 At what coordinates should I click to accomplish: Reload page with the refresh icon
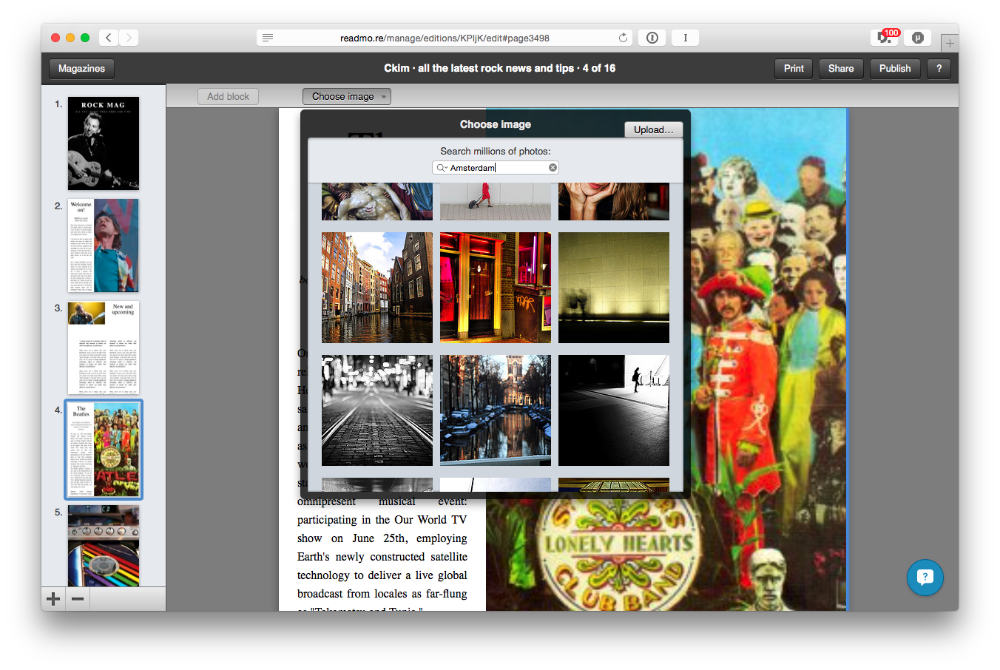(x=622, y=38)
